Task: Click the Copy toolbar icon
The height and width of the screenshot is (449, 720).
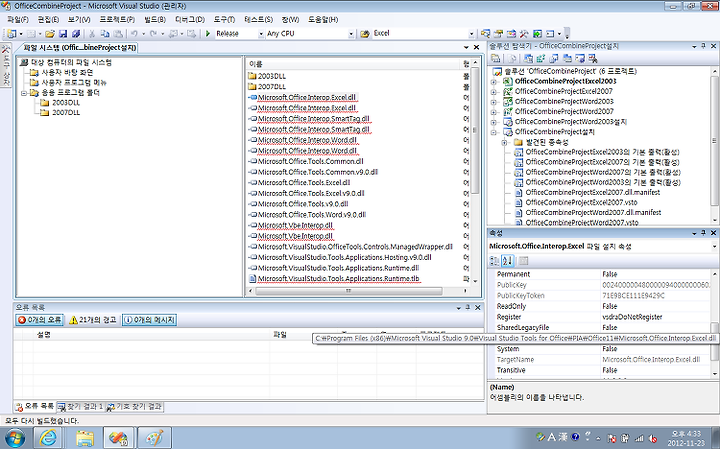Action: pyautogui.click(x=105, y=34)
